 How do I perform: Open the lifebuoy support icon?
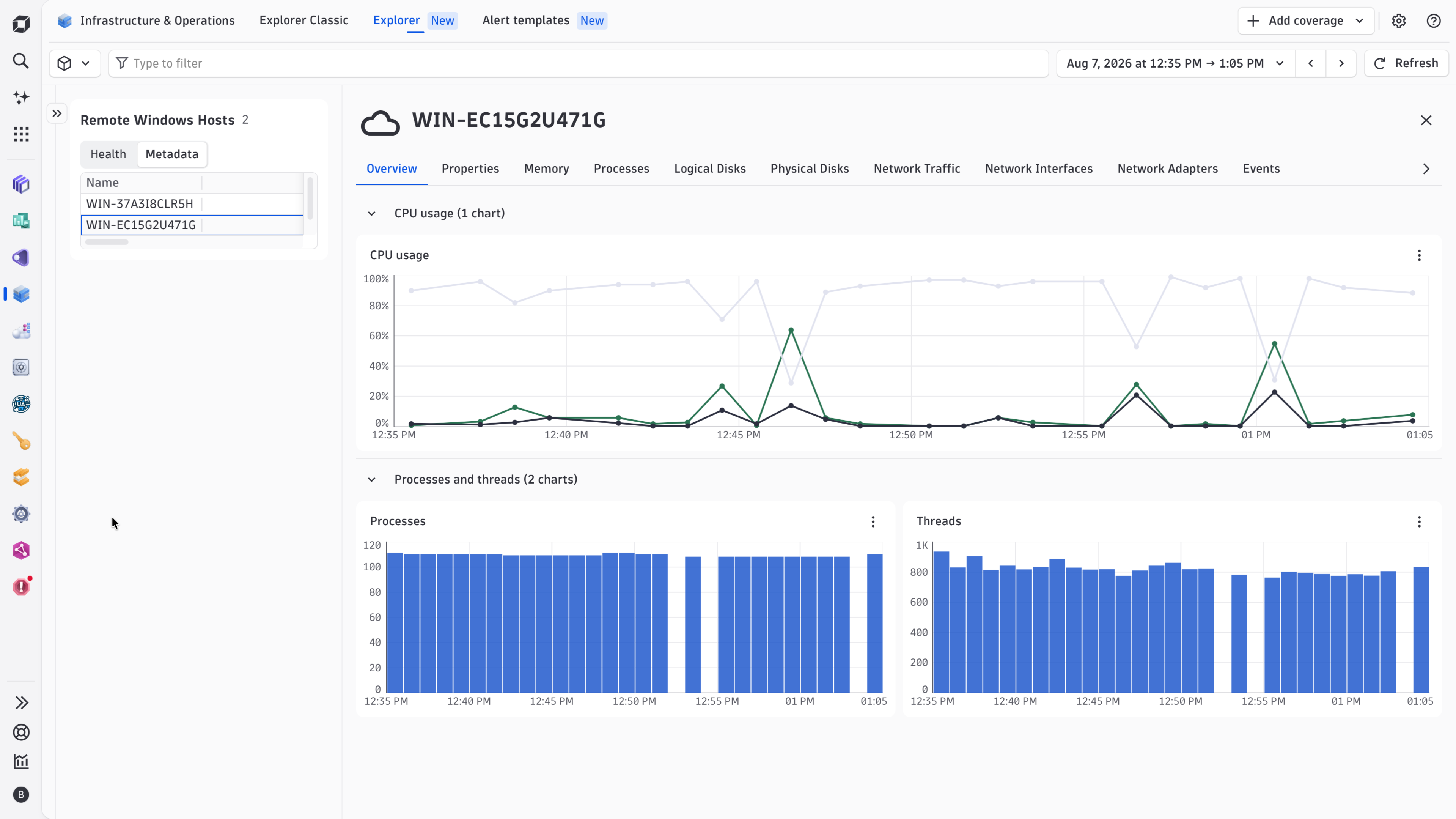point(21,732)
